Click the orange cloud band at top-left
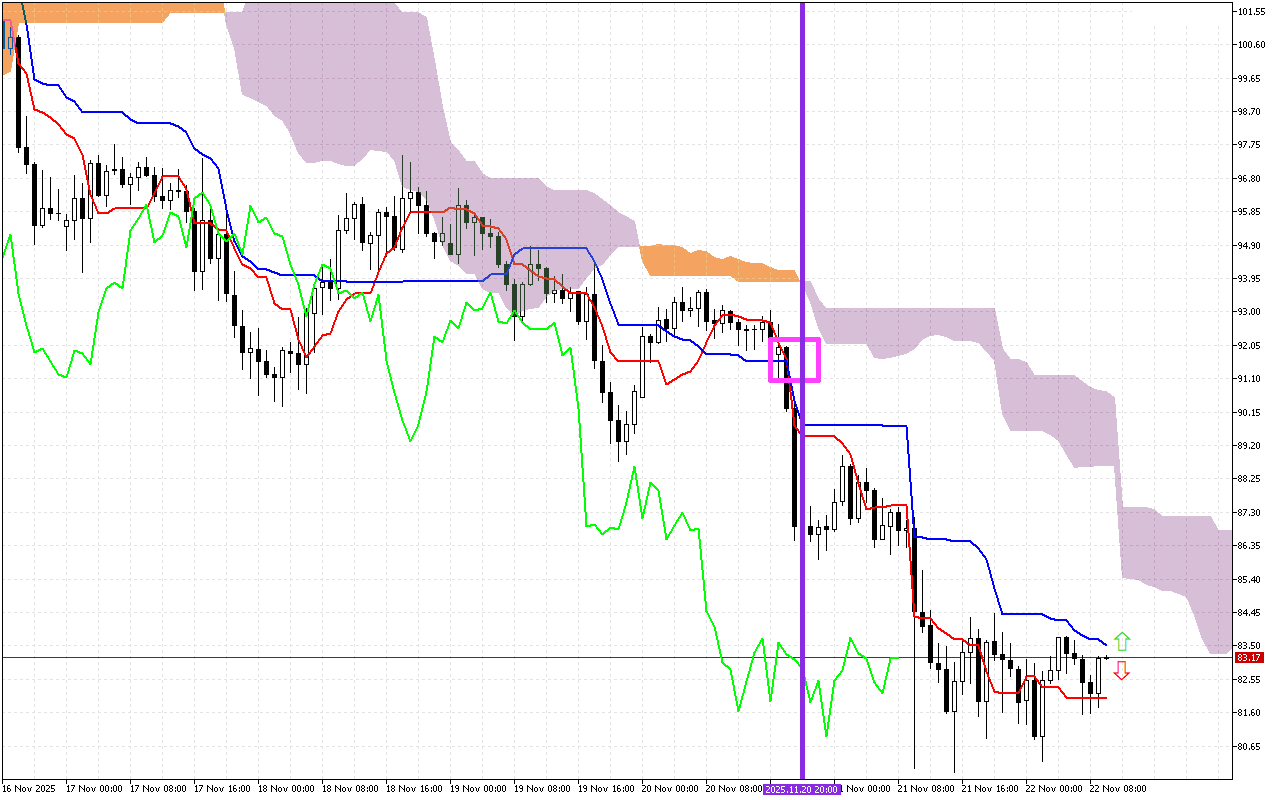1280x800 pixels. click(120, 8)
